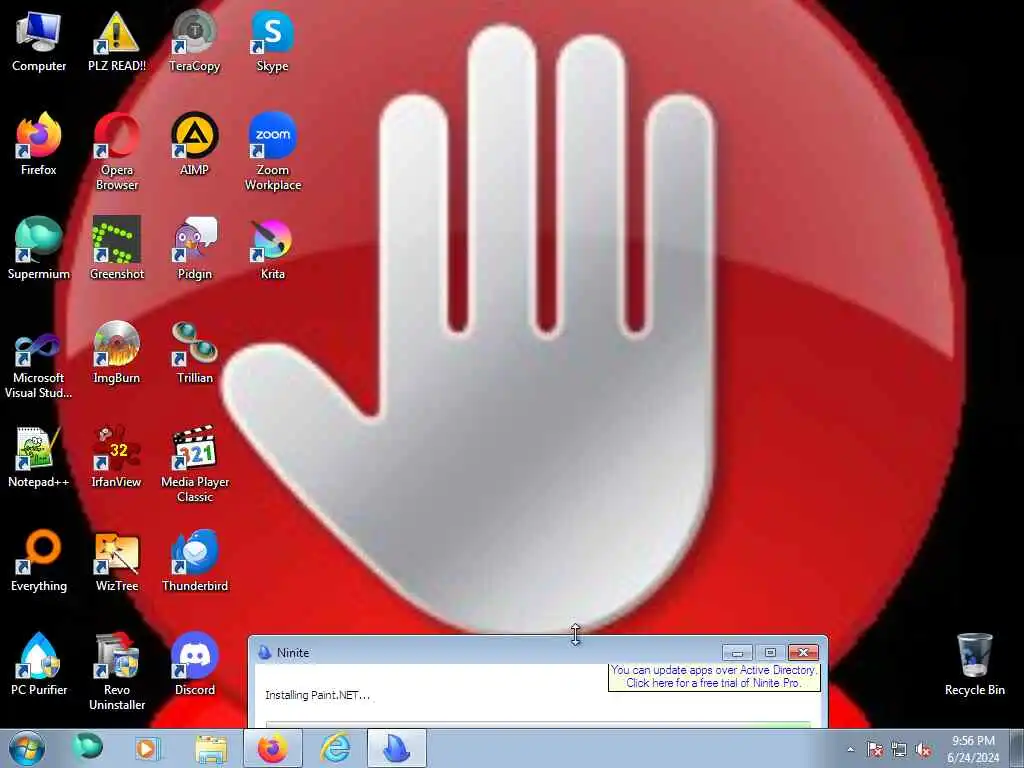Select the Media Player Classic icon
Screen dimensions: 1024x768
tap(194, 464)
